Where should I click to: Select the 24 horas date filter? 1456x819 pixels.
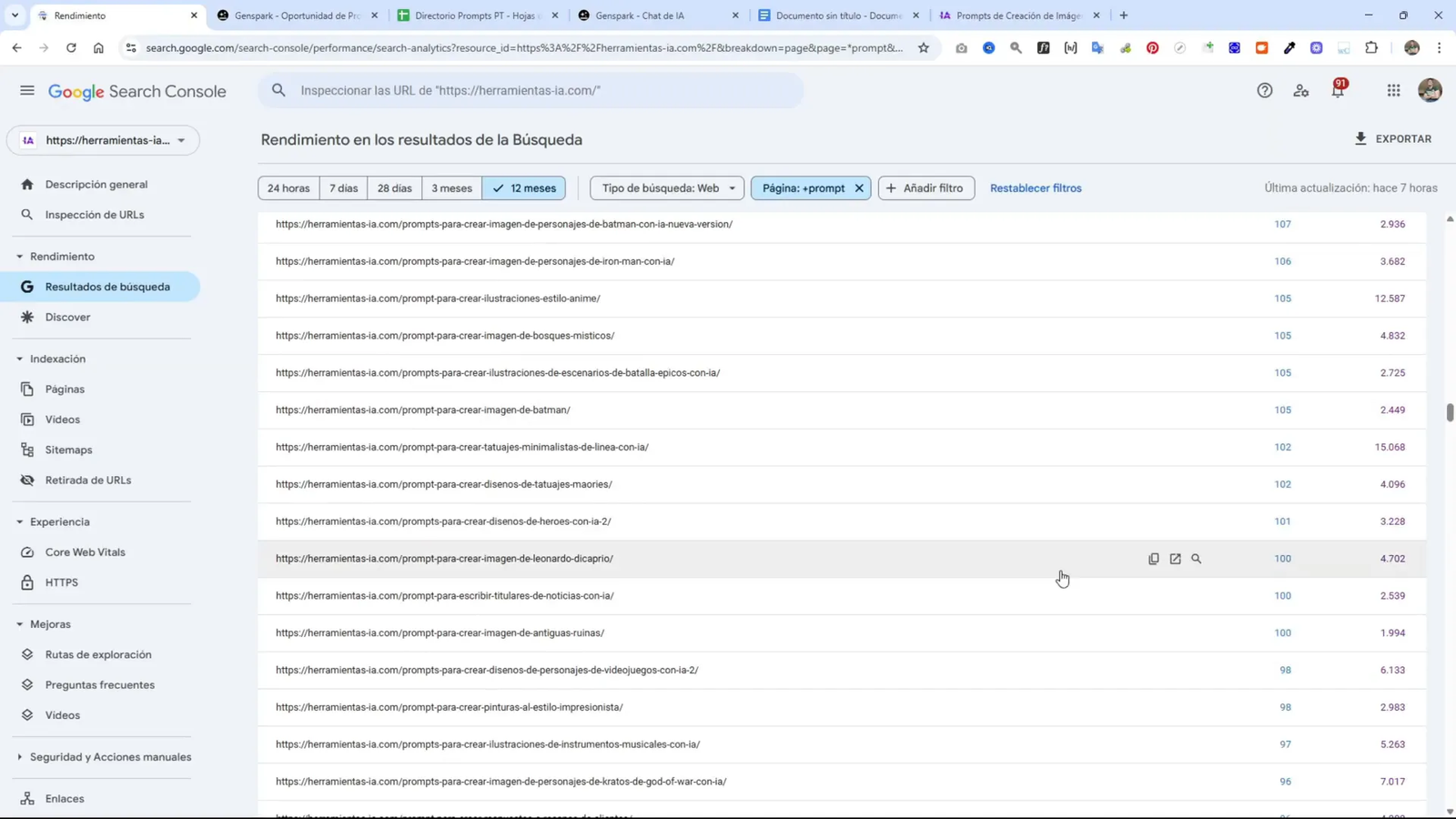[288, 187]
